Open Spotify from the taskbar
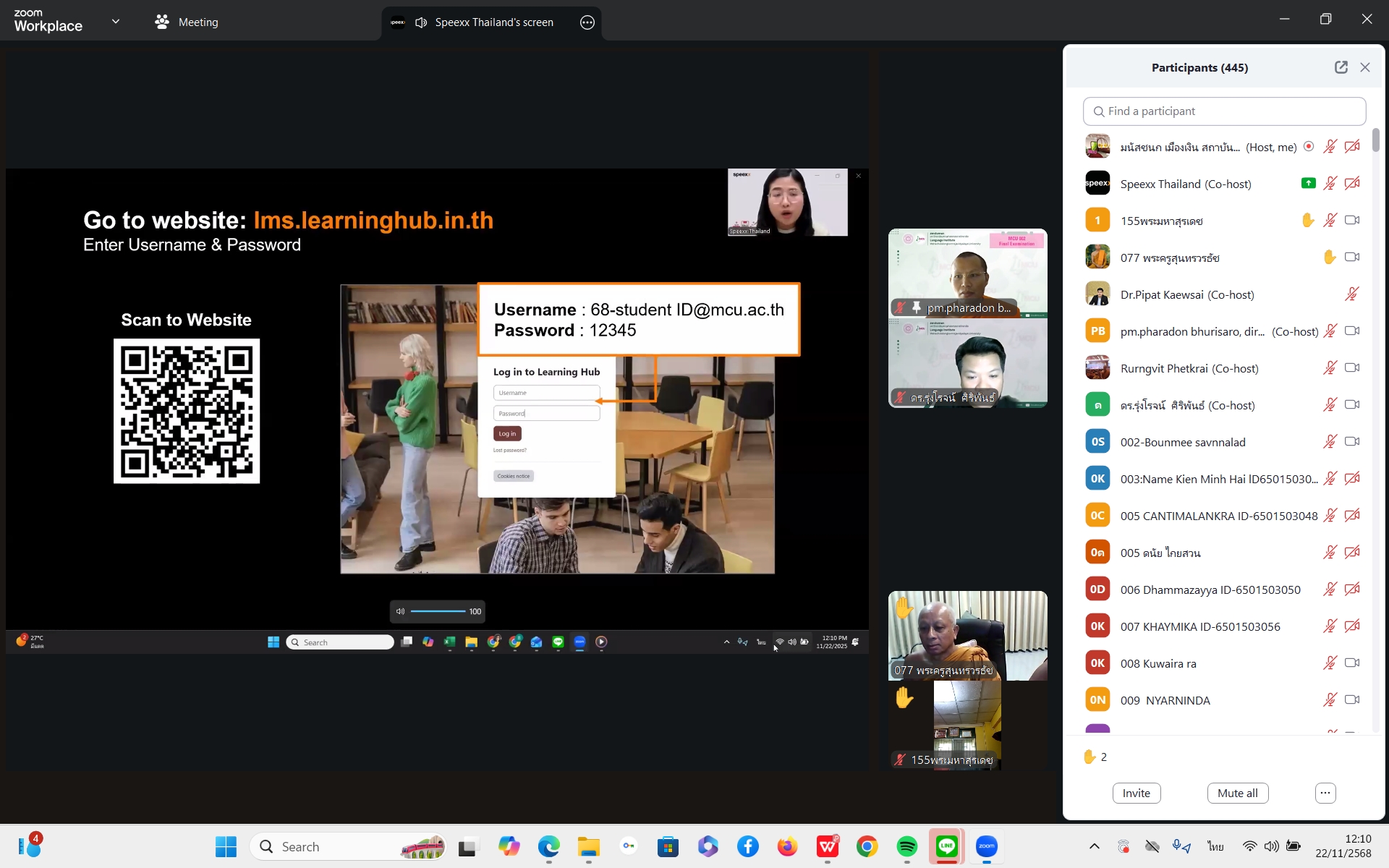 point(907,846)
